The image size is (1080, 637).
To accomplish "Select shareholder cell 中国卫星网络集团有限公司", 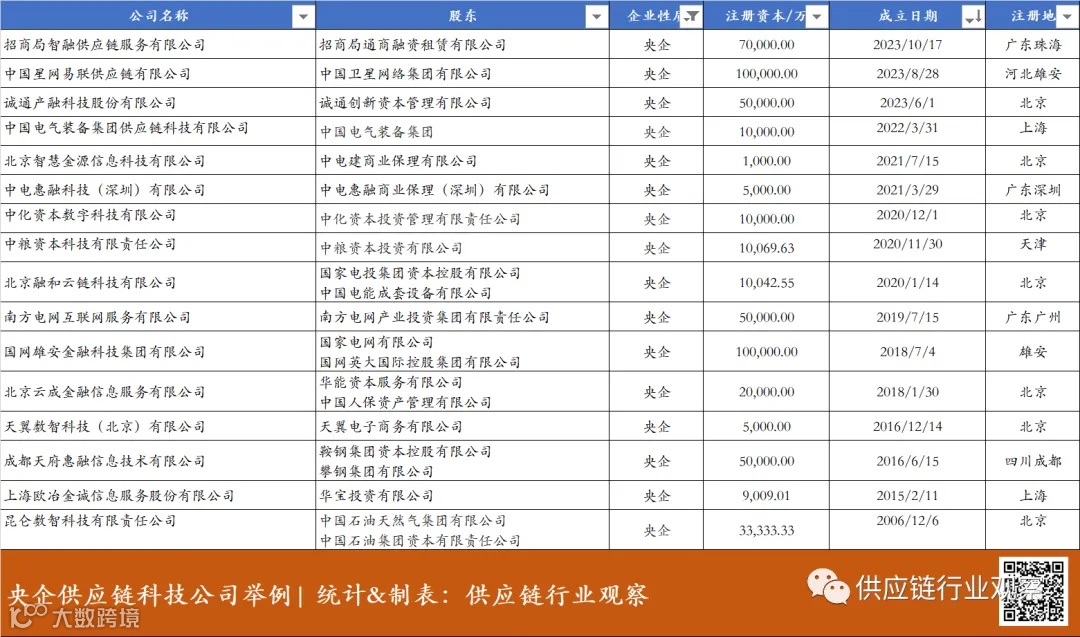I will [x=463, y=74].
